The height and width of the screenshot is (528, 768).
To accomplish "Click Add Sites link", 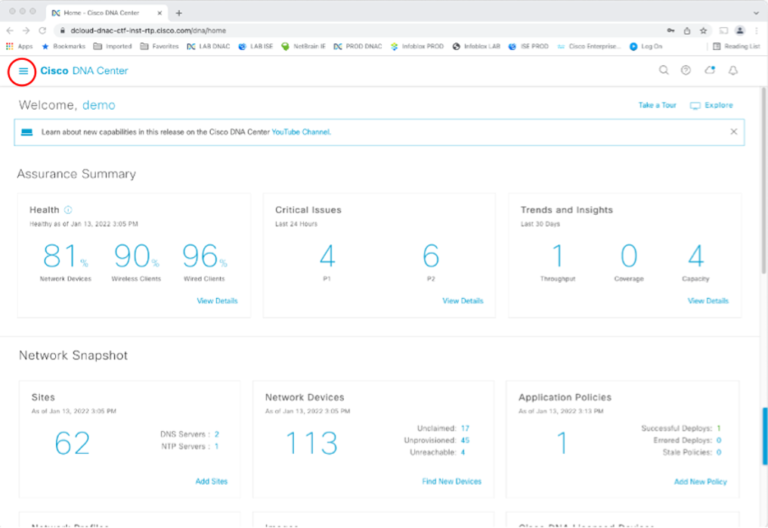I will pyautogui.click(x=212, y=481).
